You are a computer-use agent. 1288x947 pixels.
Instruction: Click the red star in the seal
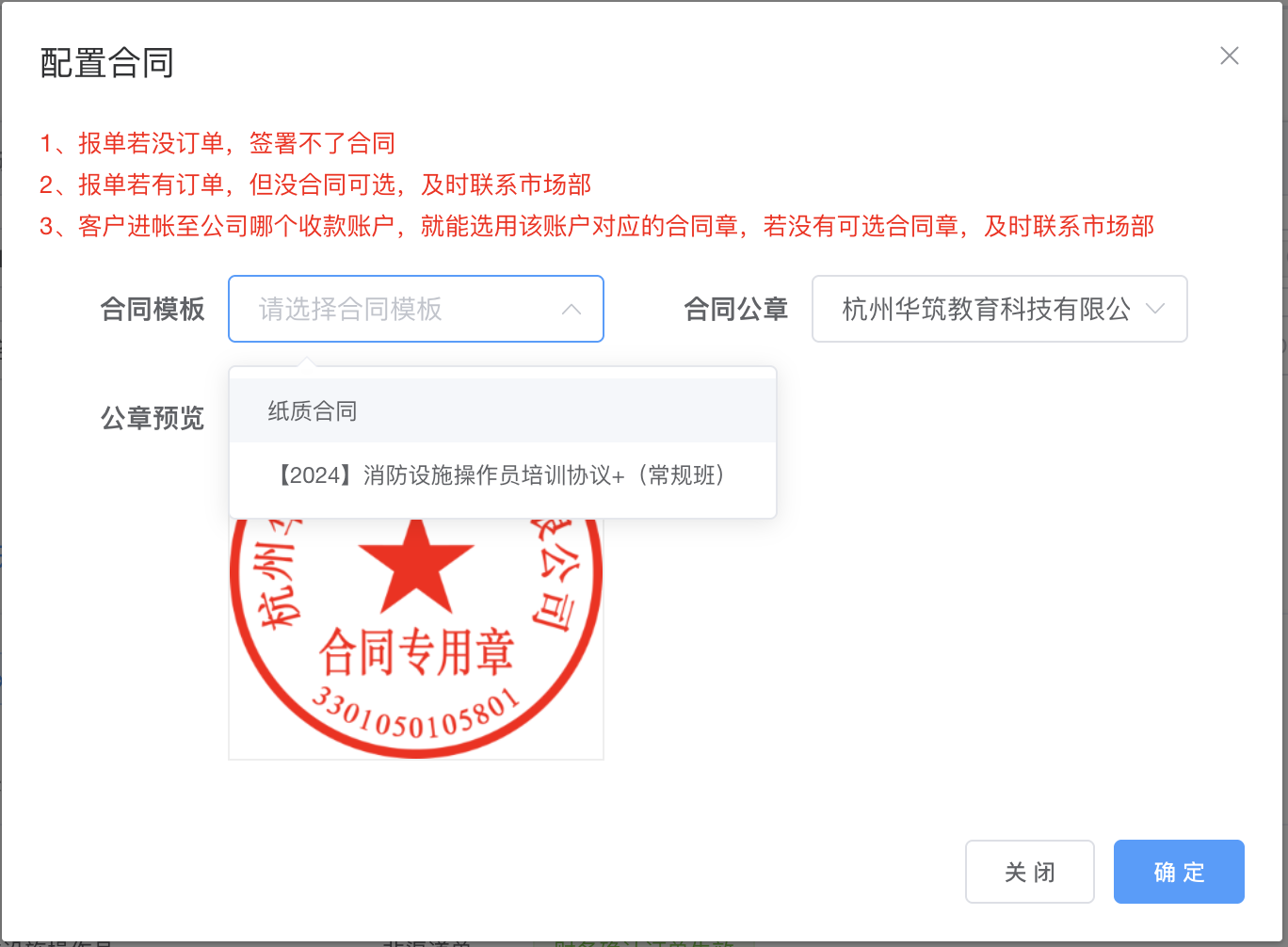point(415,565)
